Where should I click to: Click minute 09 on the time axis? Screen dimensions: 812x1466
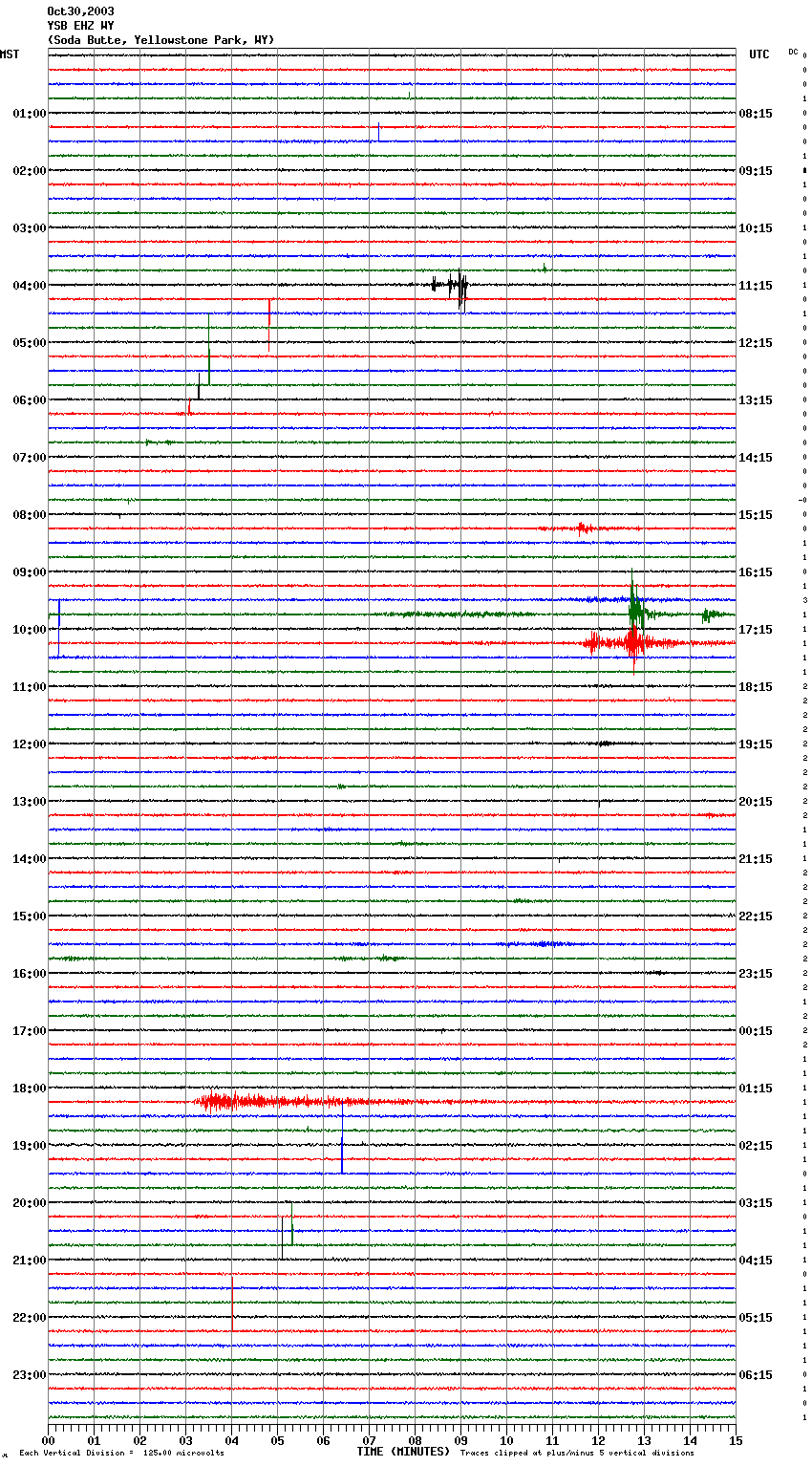point(460,1440)
